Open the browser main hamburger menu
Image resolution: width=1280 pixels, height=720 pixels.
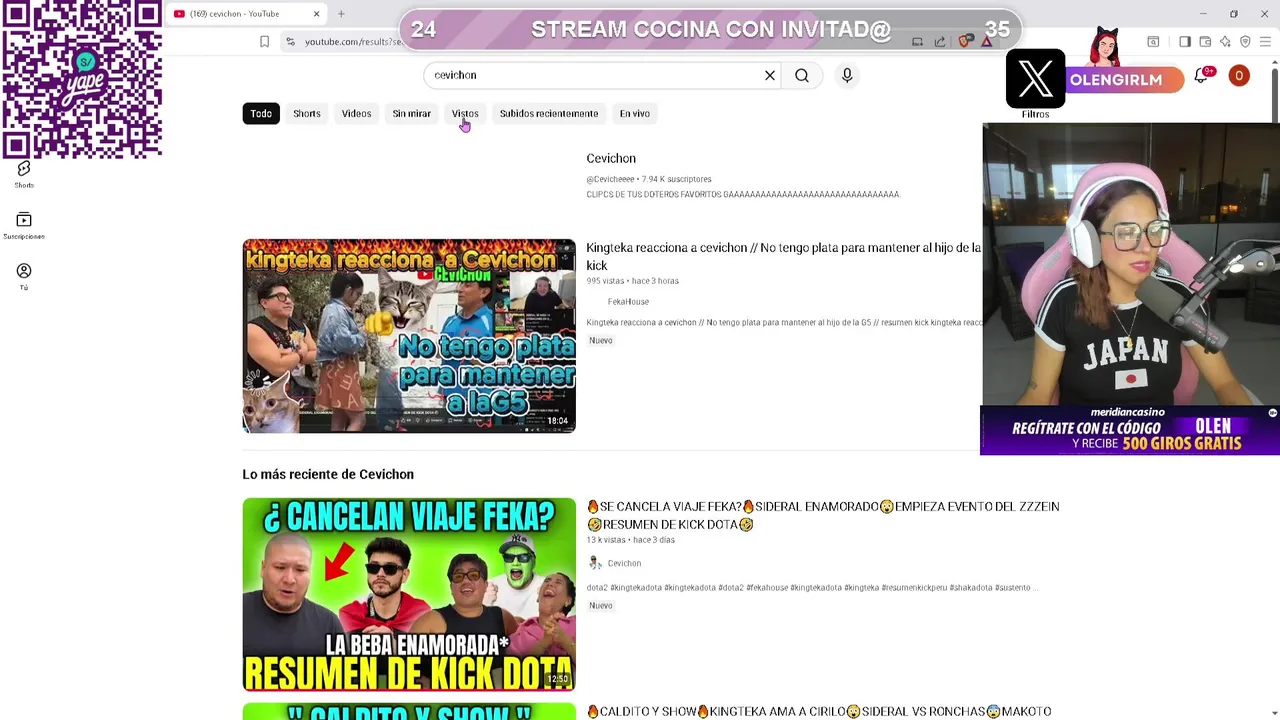point(1265,41)
